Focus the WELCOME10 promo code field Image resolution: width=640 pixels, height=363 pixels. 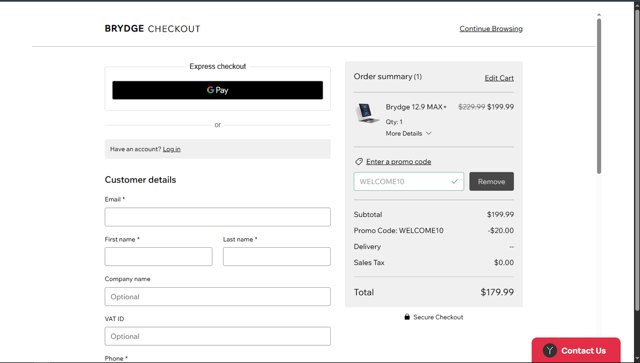click(x=409, y=182)
